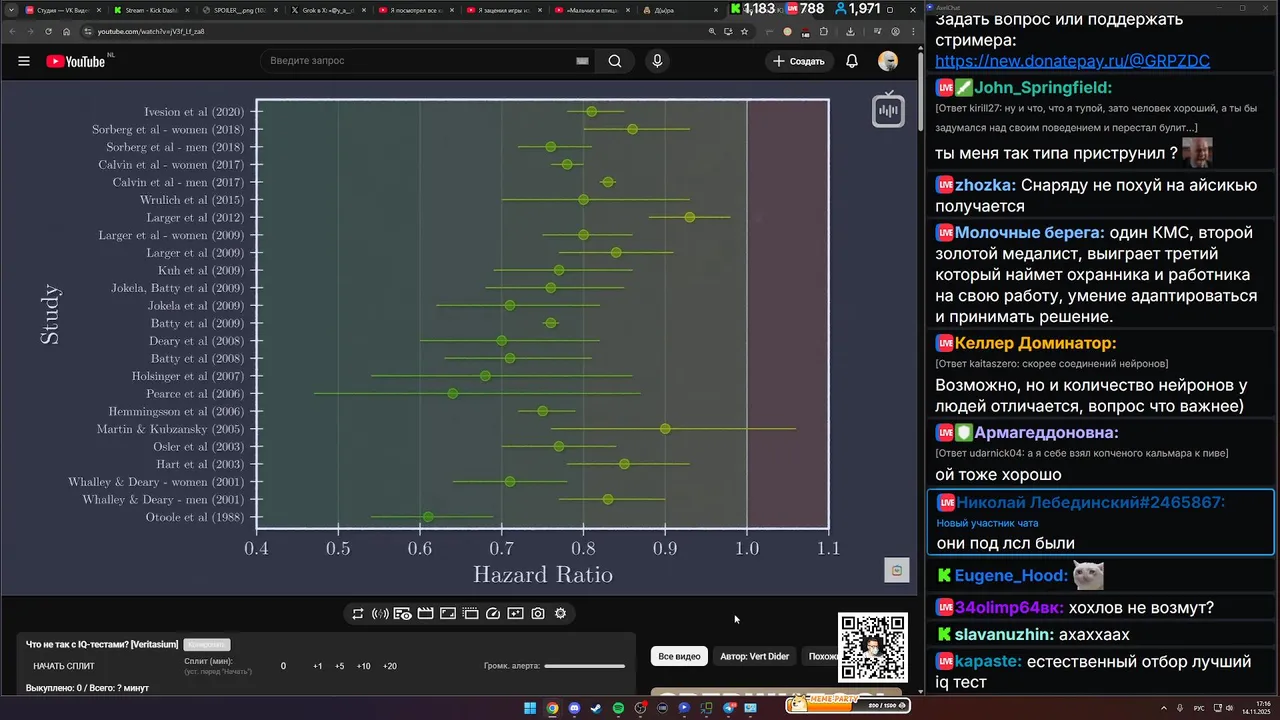Click the 34olimp64вк username in chat
The height and width of the screenshot is (720, 1280).
1008,607
